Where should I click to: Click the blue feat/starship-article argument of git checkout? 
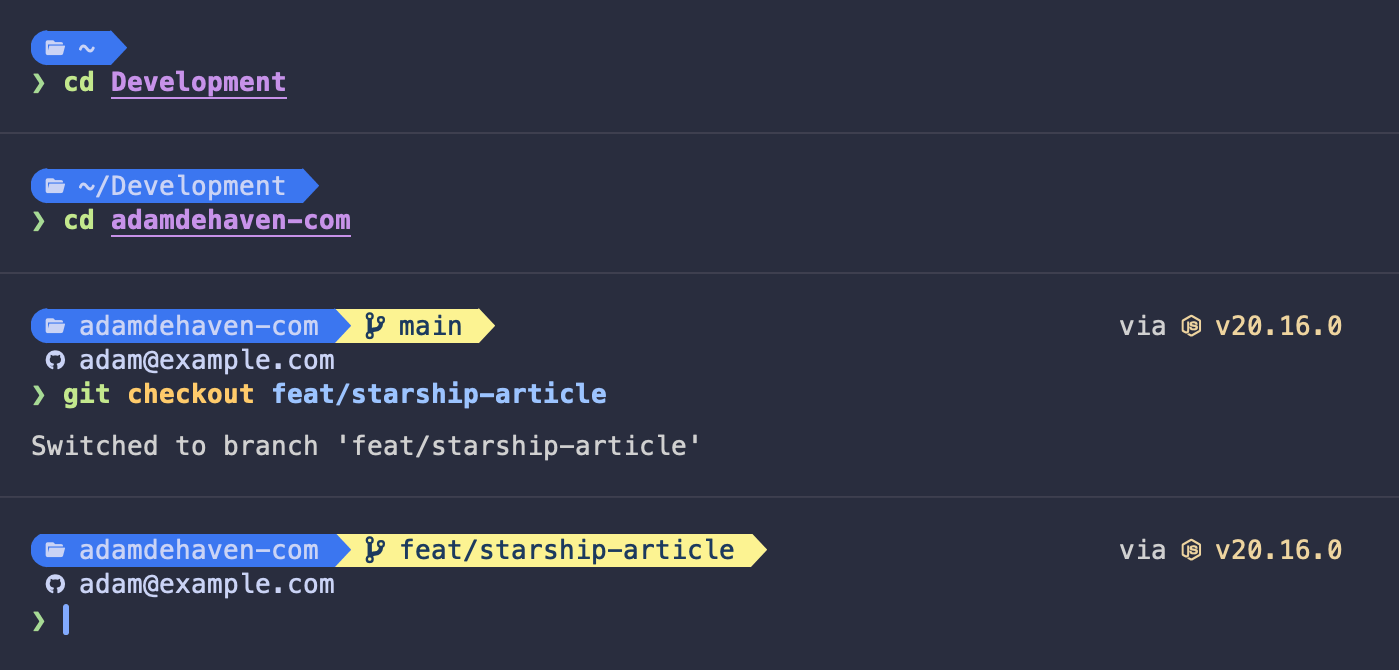pos(439,394)
